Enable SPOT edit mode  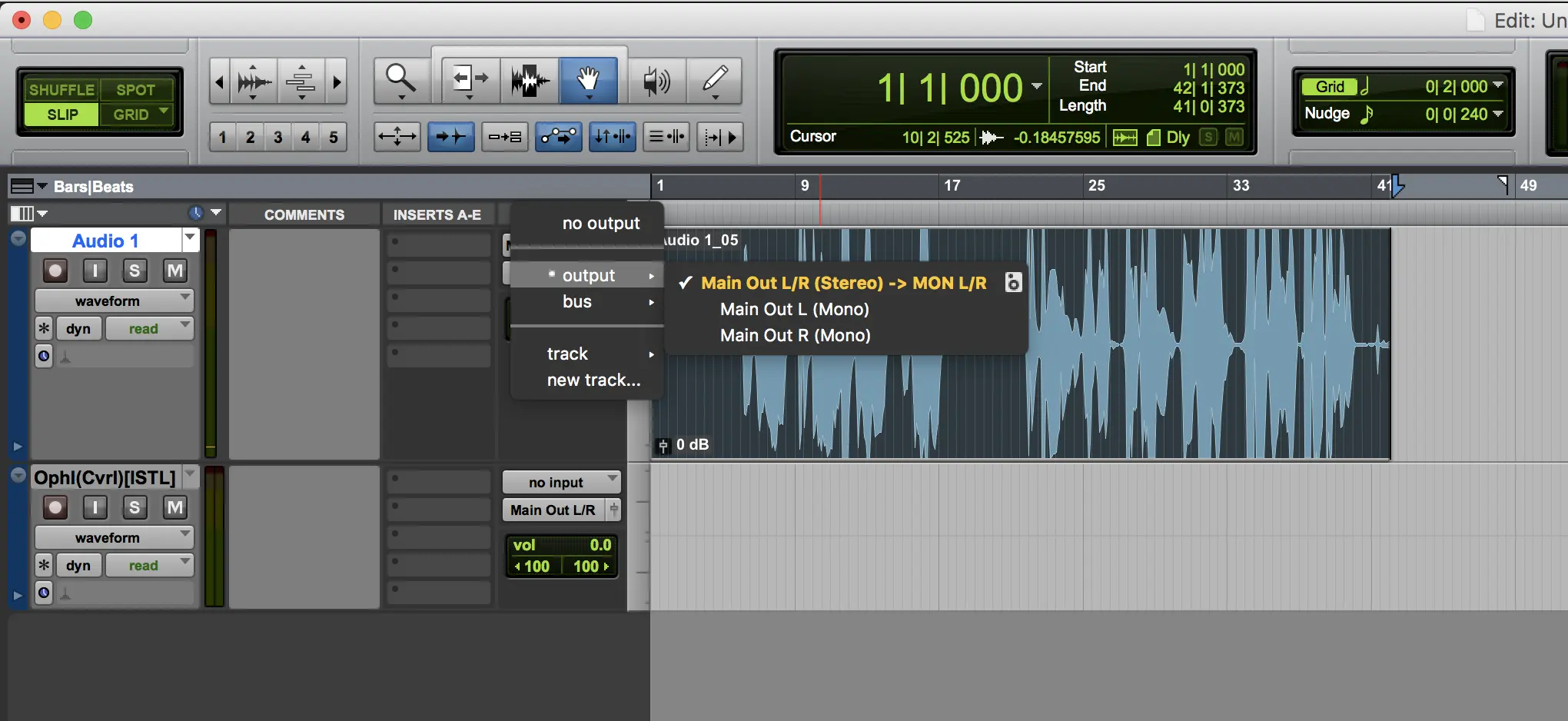[x=136, y=90]
